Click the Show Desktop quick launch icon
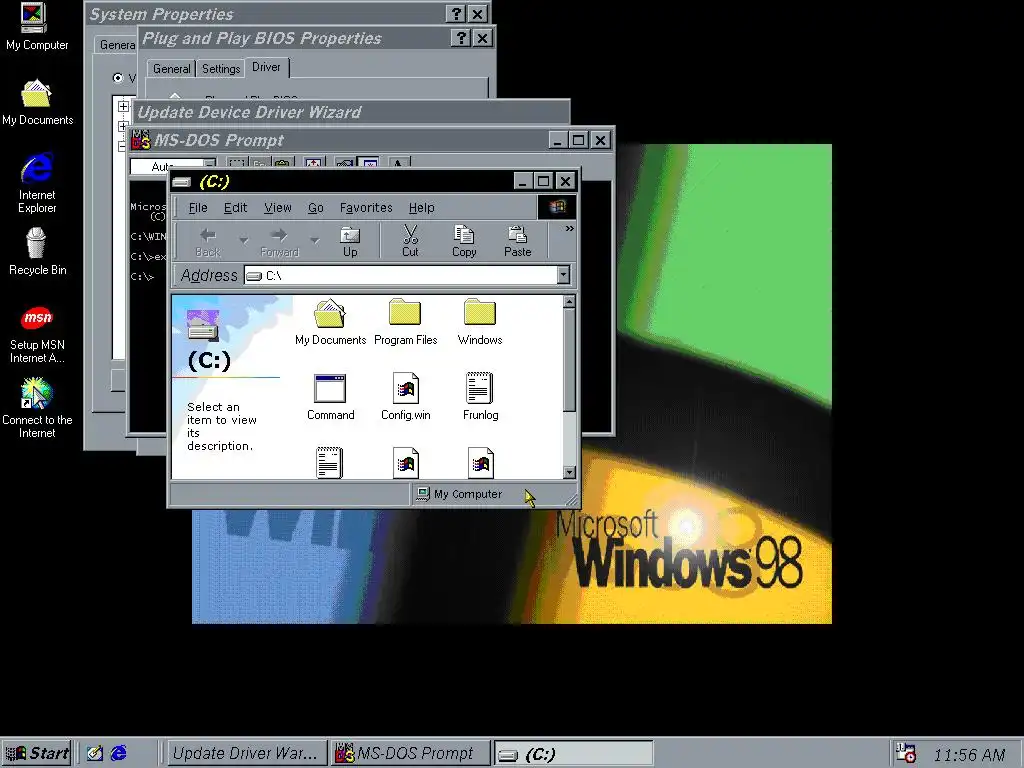 point(95,753)
